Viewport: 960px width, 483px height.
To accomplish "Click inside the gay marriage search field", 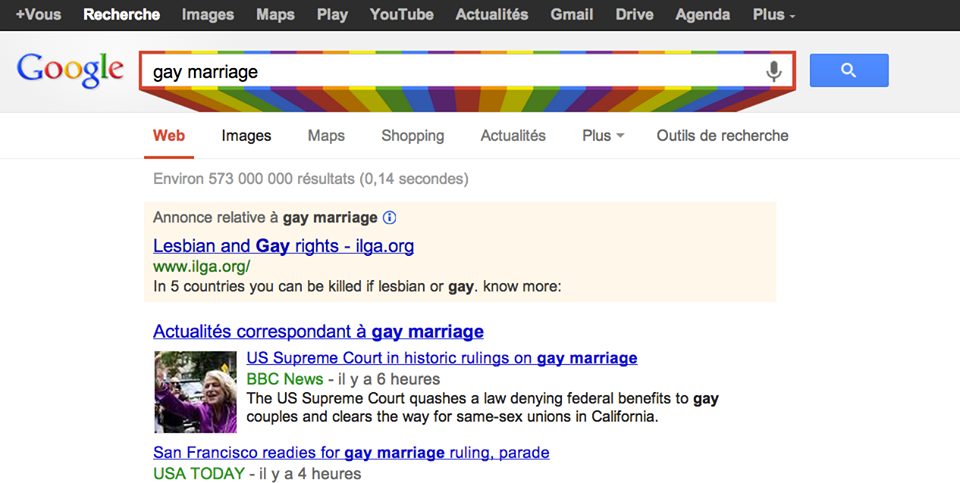I will click(450, 72).
